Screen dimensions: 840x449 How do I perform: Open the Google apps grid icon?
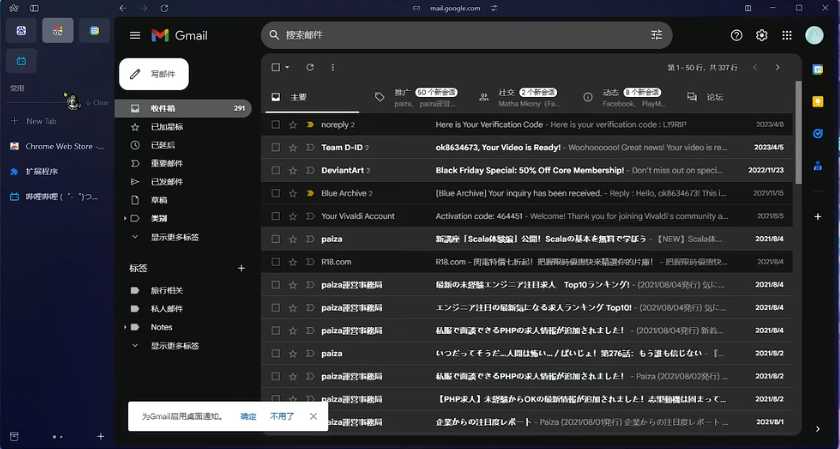pos(787,35)
